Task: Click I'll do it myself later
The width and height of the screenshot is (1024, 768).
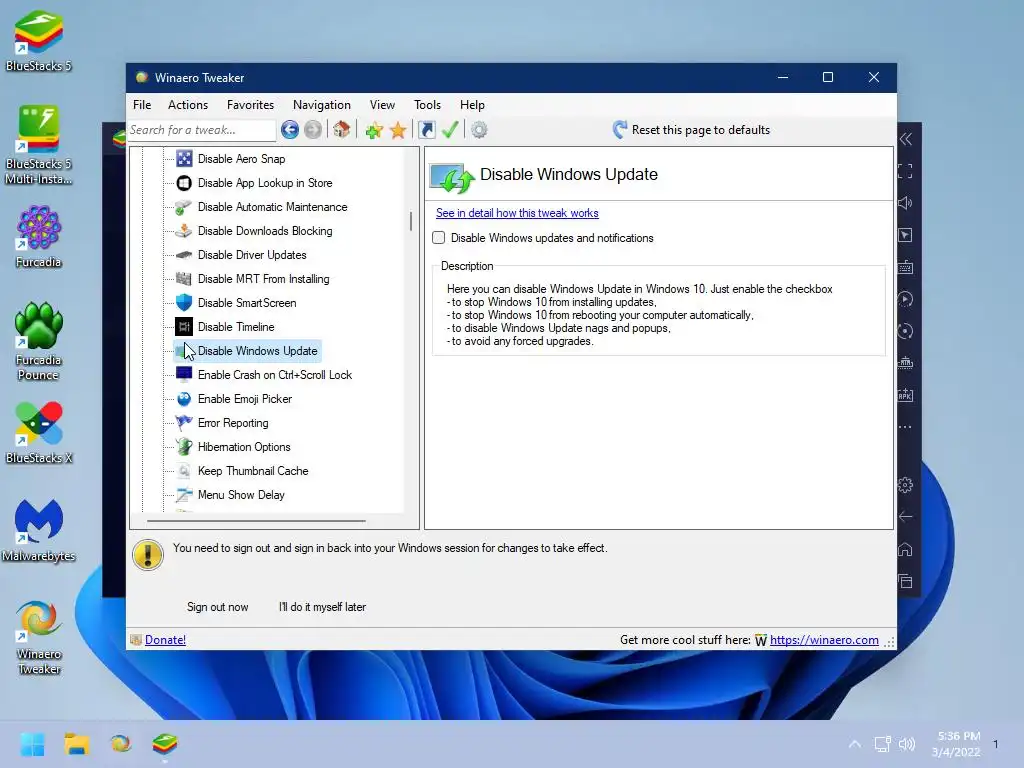Action: (x=322, y=607)
